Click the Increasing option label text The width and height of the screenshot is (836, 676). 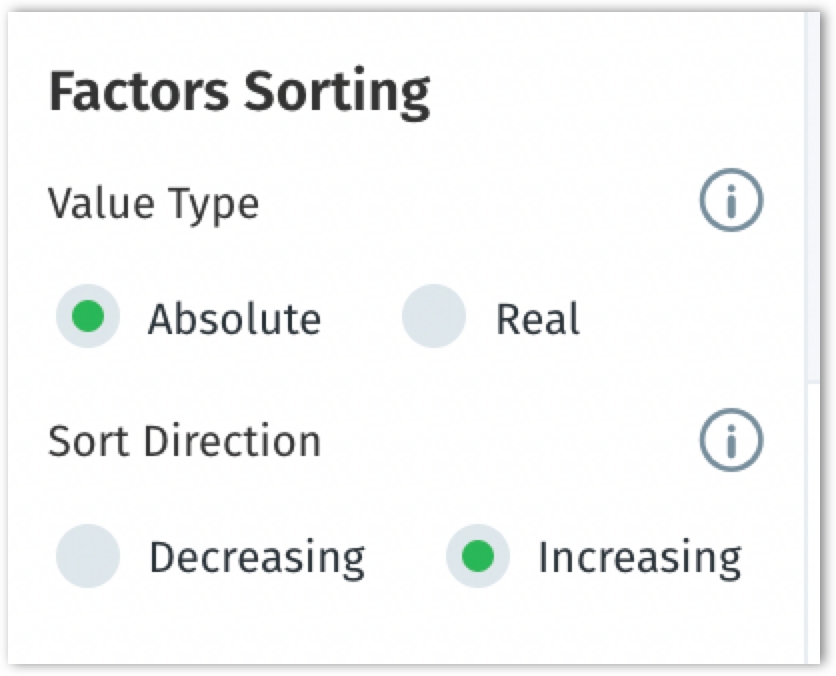tap(640, 559)
